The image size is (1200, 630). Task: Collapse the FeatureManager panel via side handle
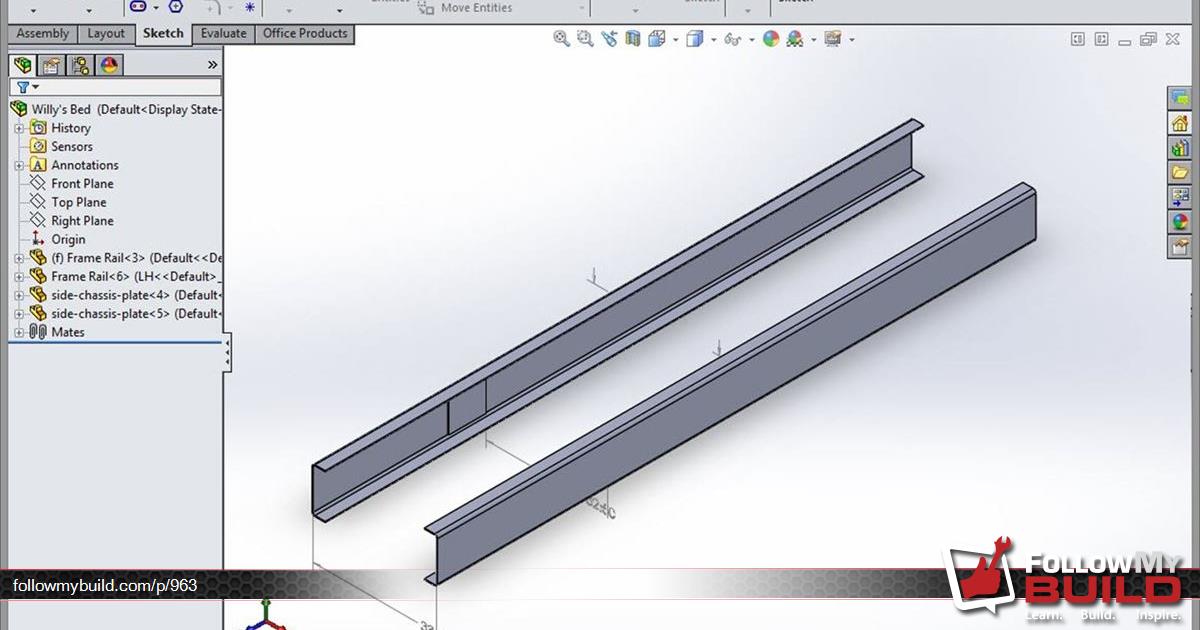click(x=227, y=354)
